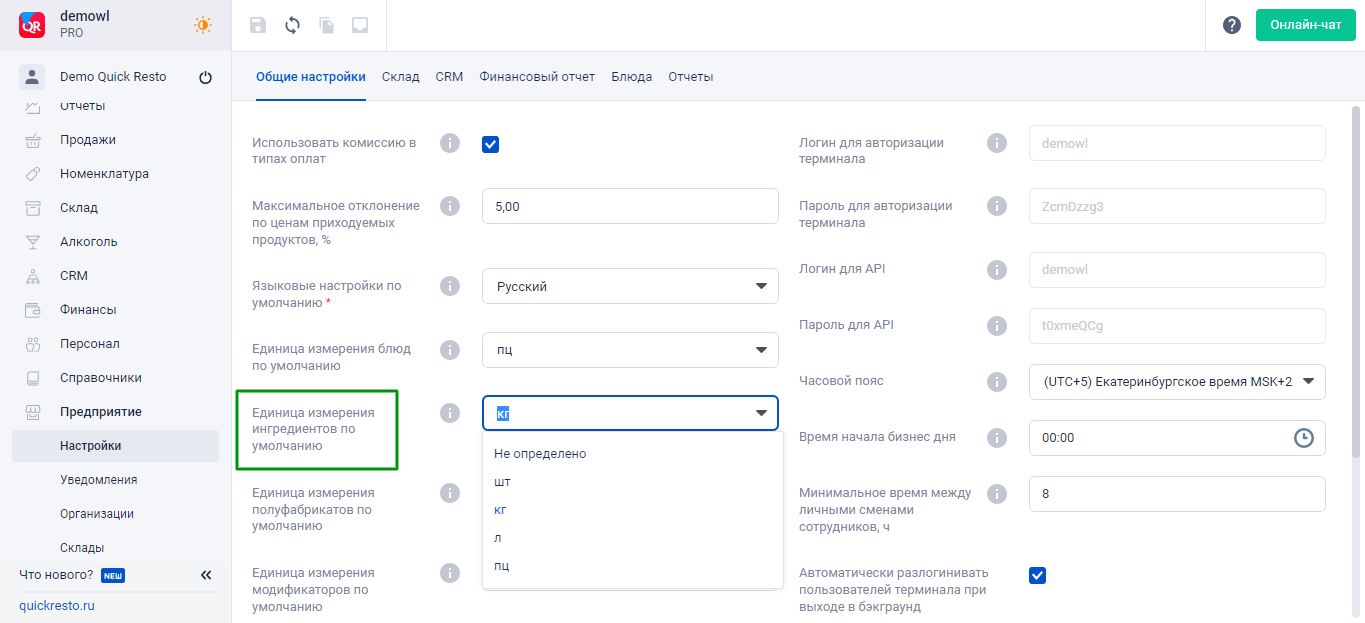Select Настройки in the sidebar
The image size is (1365, 623).
tap(115, 446)
